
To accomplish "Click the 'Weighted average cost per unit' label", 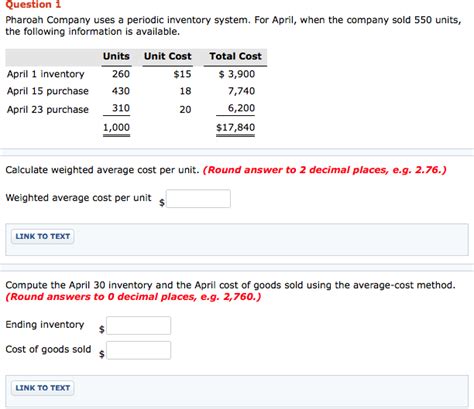I will 78,198.
